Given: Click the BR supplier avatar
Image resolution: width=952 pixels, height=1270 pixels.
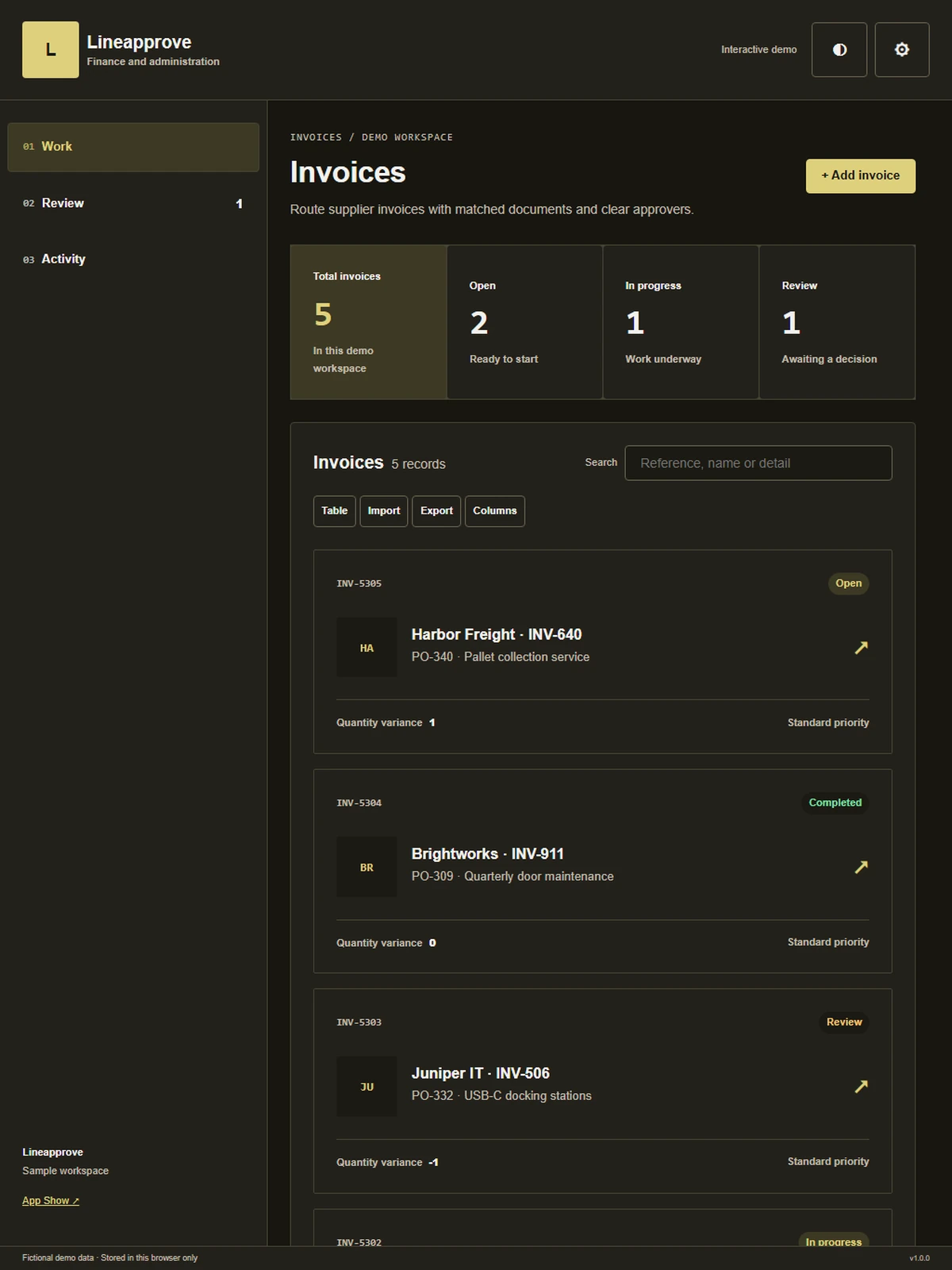Looking at the screenshot, I should (x=367, y=867).
